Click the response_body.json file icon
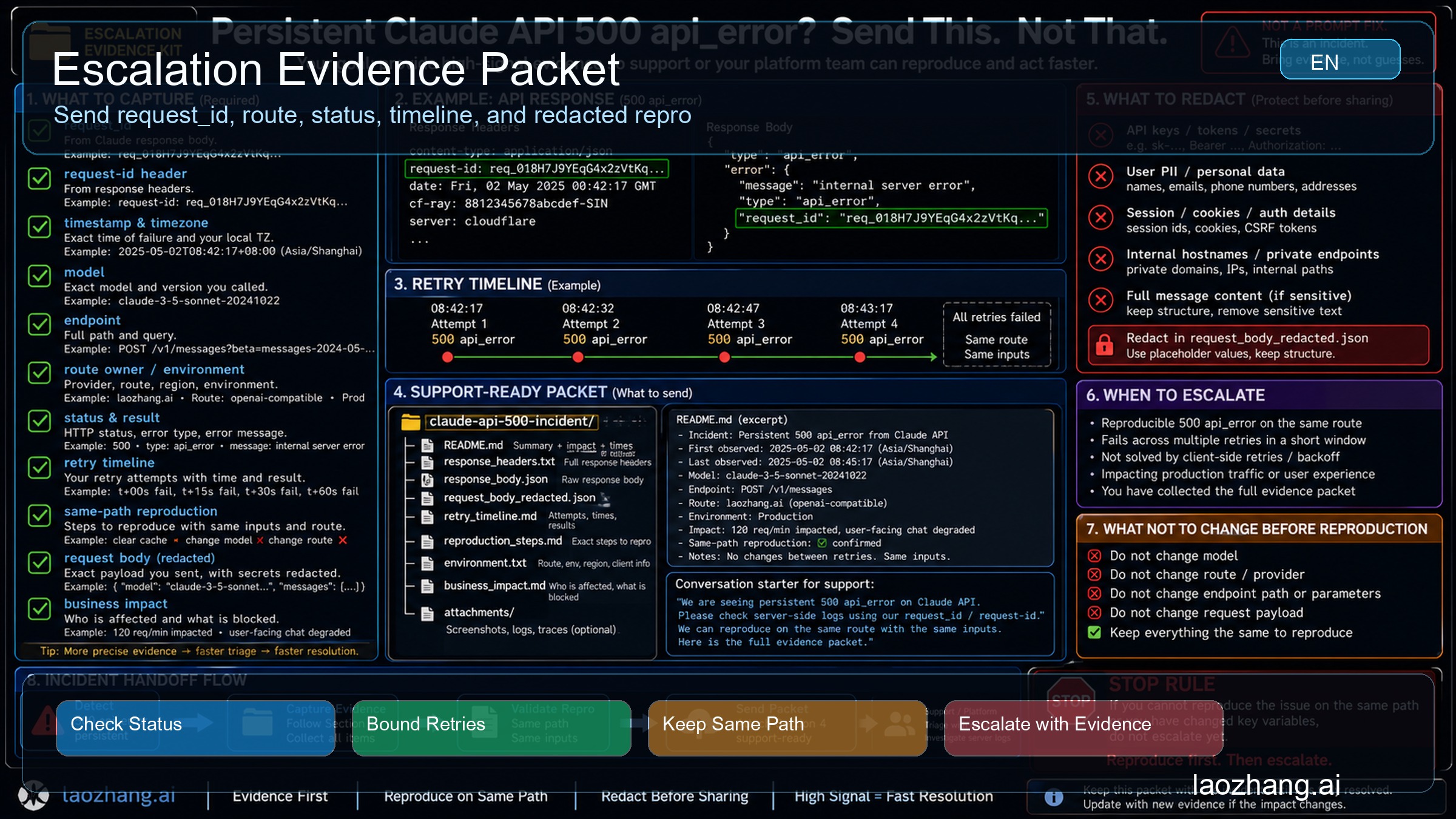Image resolution: width=1456 pixels, height=819 pixels. (x=428, y=480)
